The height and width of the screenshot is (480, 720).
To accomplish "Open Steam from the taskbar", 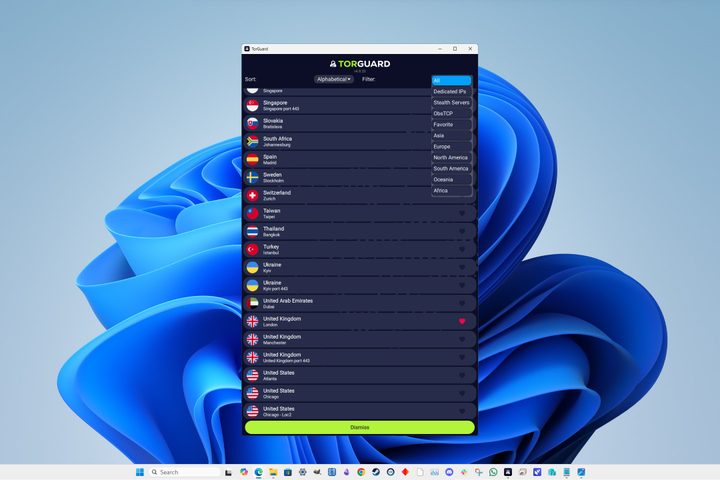I will (x=376, y=472).
